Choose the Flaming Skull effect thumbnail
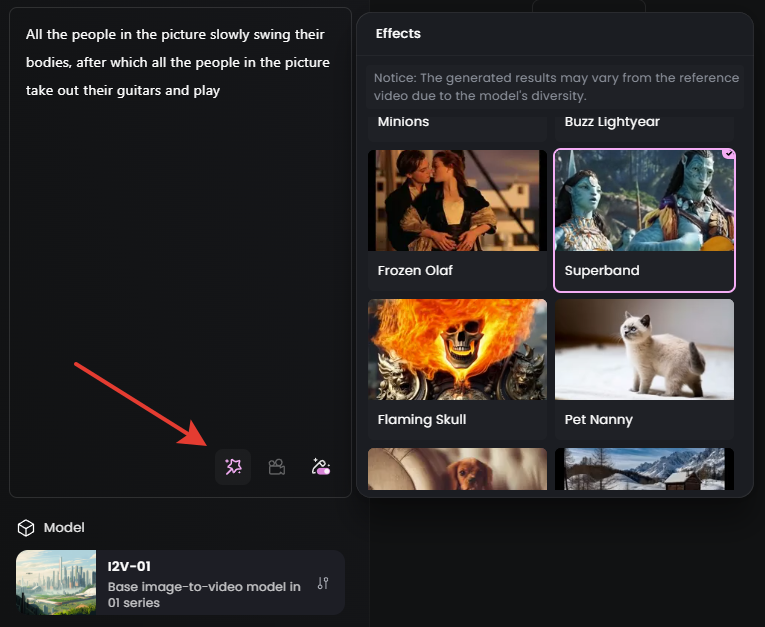 [457, 349]
